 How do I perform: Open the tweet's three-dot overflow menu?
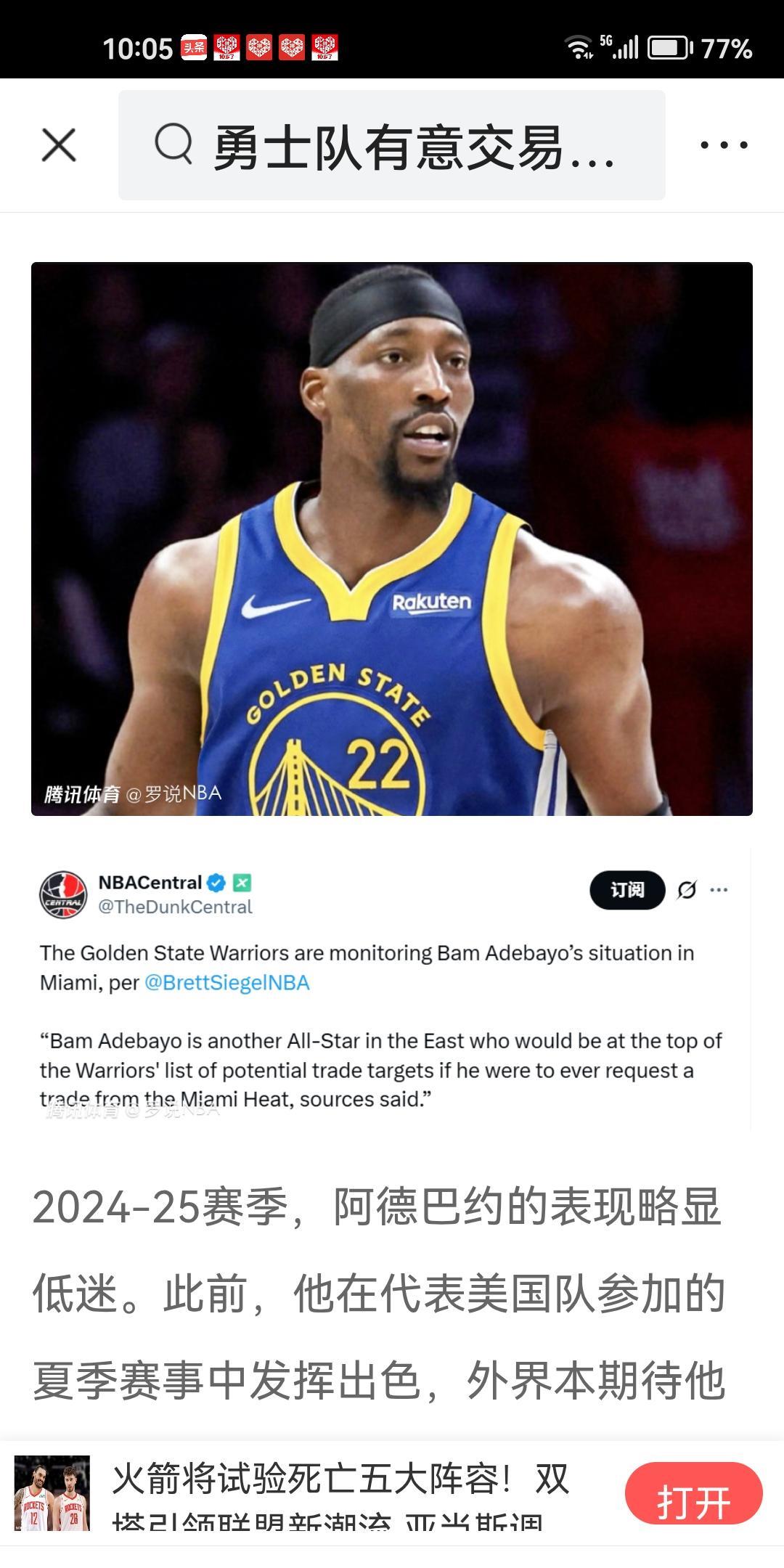coord(719,890)
